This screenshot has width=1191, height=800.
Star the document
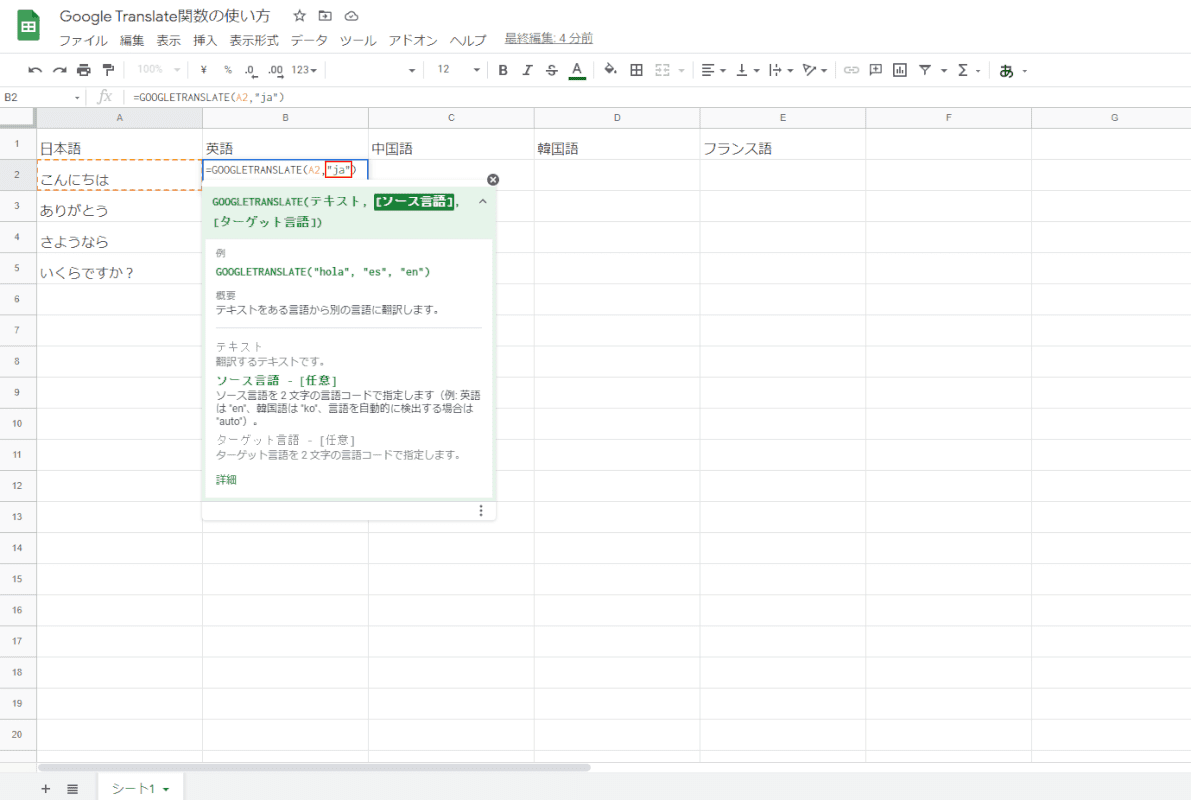pyautogui.click(x=299, y=16)
